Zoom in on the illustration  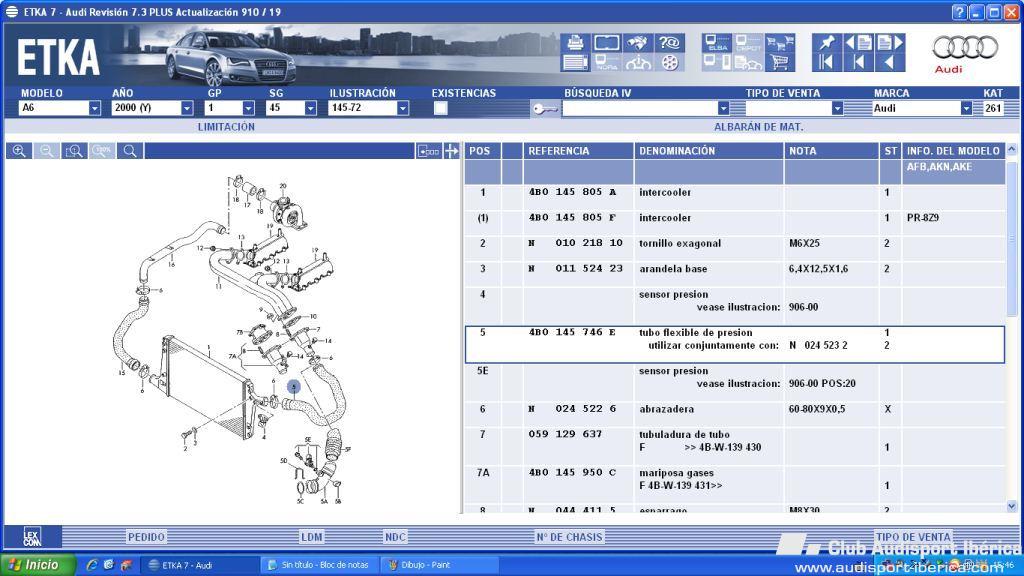coord(19,151)
